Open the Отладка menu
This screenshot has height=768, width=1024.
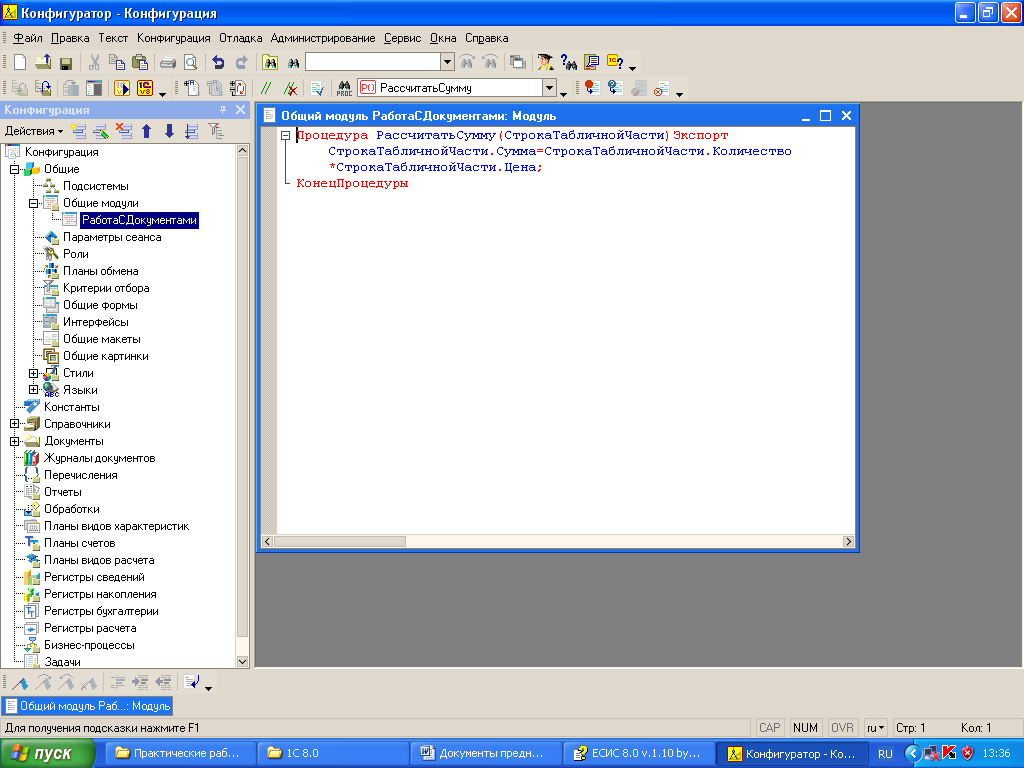240,38
